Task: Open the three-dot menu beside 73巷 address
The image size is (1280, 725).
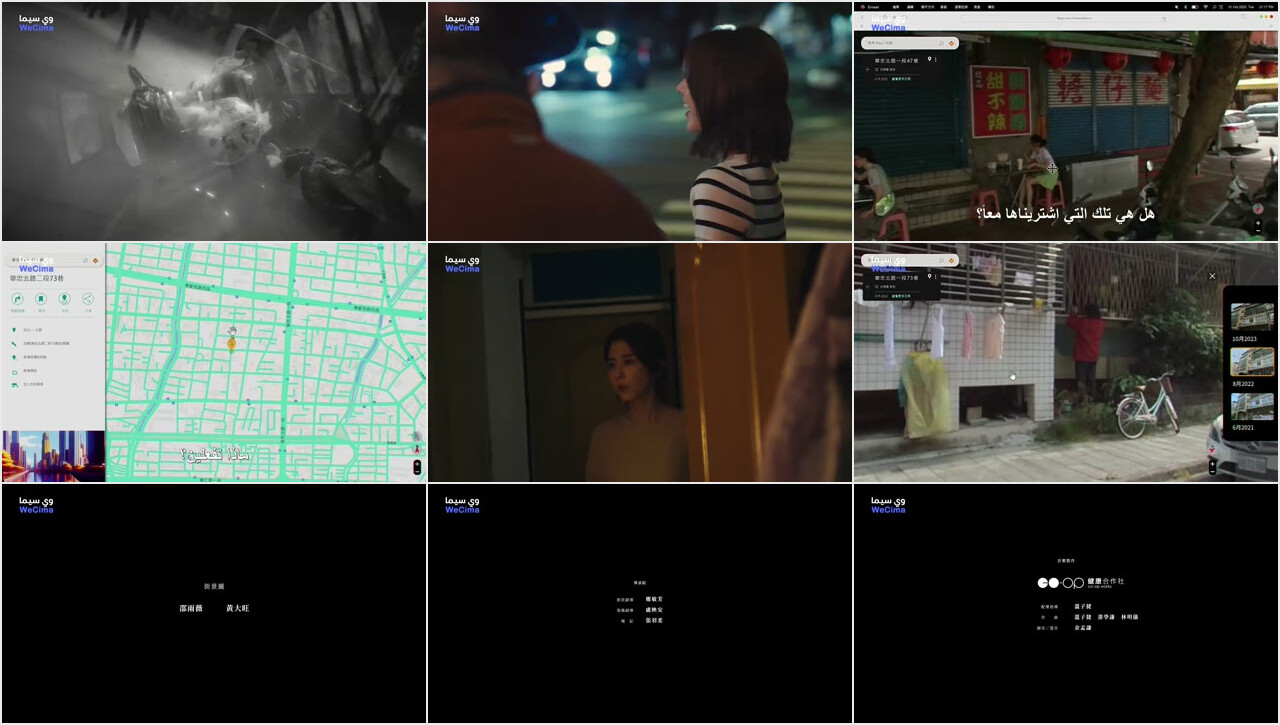Action: point(936,276)
